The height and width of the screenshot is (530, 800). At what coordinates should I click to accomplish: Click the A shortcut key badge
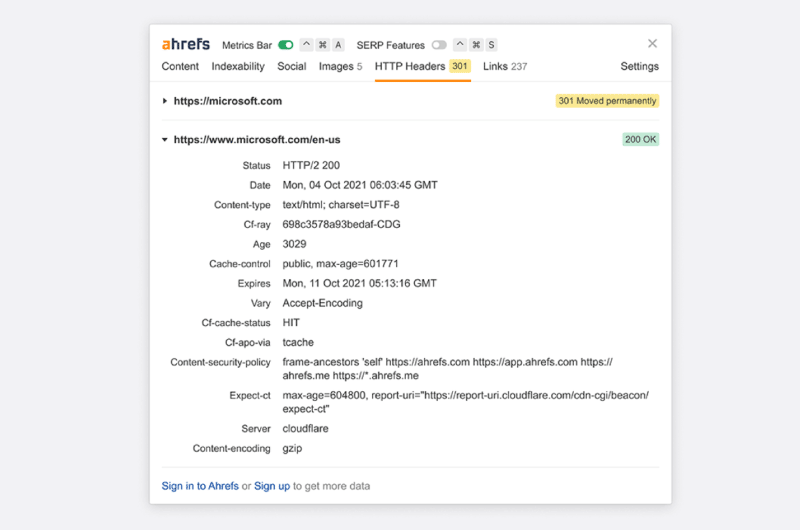(338, 45)
